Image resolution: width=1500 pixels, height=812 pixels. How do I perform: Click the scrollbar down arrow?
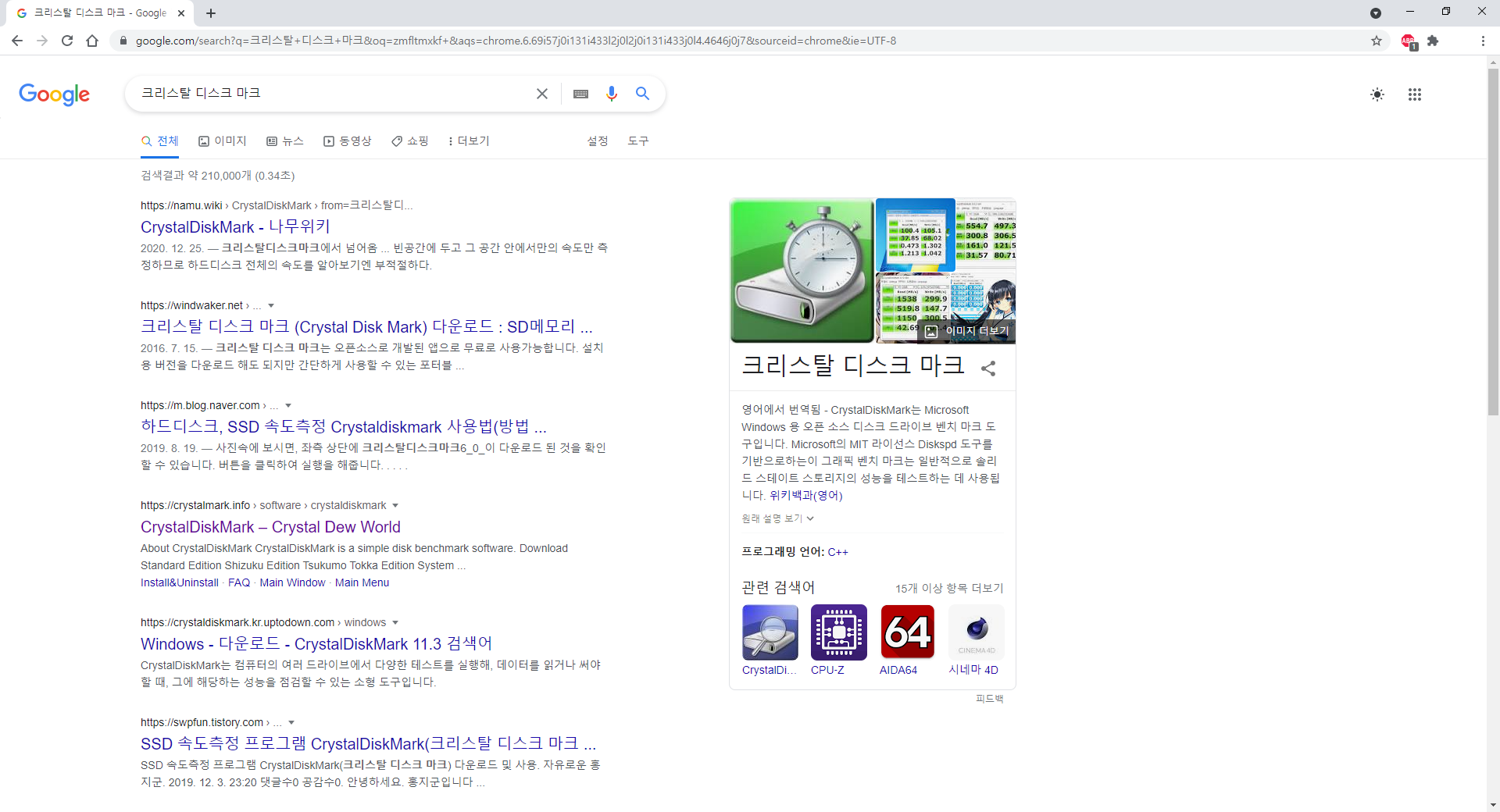pos(1493,805)
